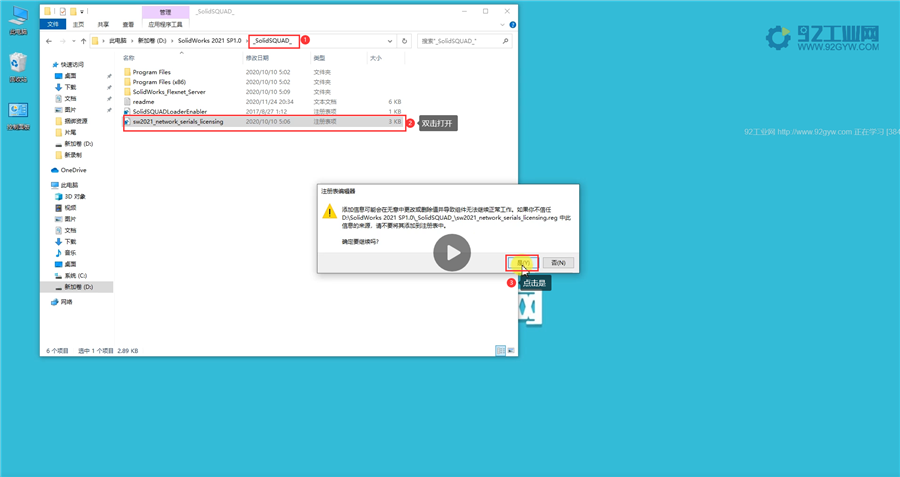Open 网络 in the navigation pane
This screenshot has height=477, width=900.
pyautogui.click(x=67, y=302)
